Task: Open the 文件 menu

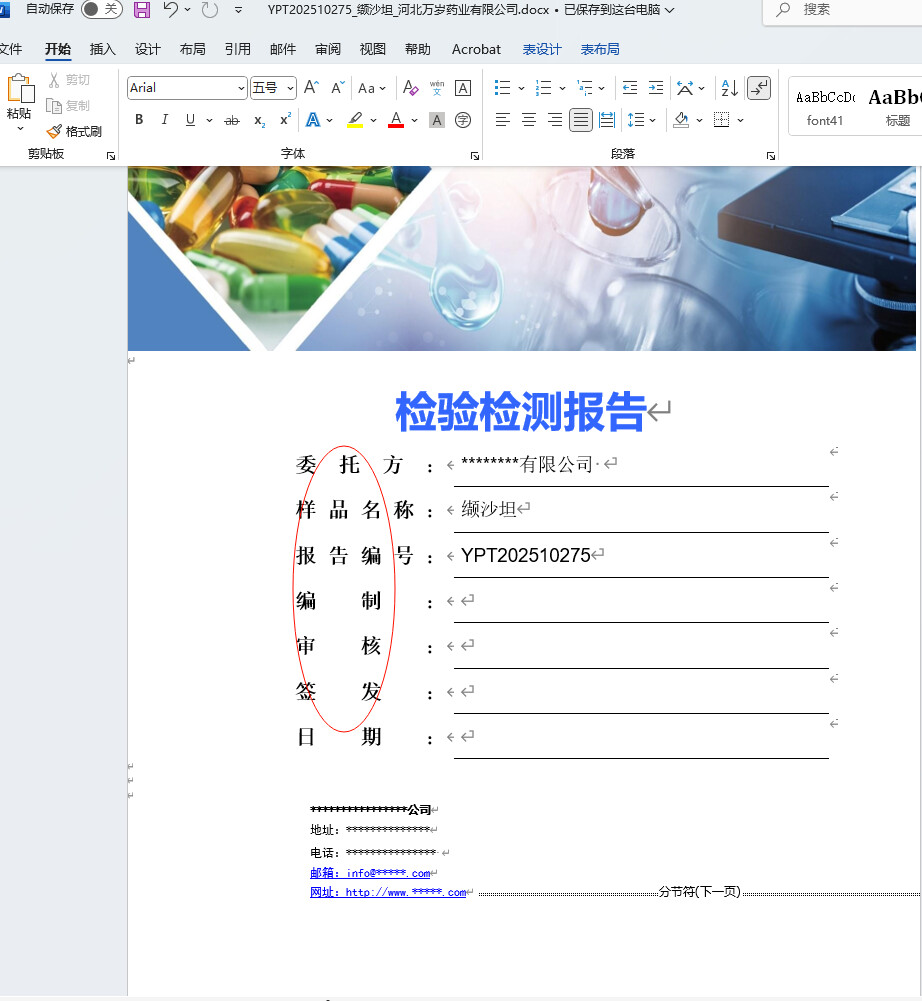Action: 11,49
